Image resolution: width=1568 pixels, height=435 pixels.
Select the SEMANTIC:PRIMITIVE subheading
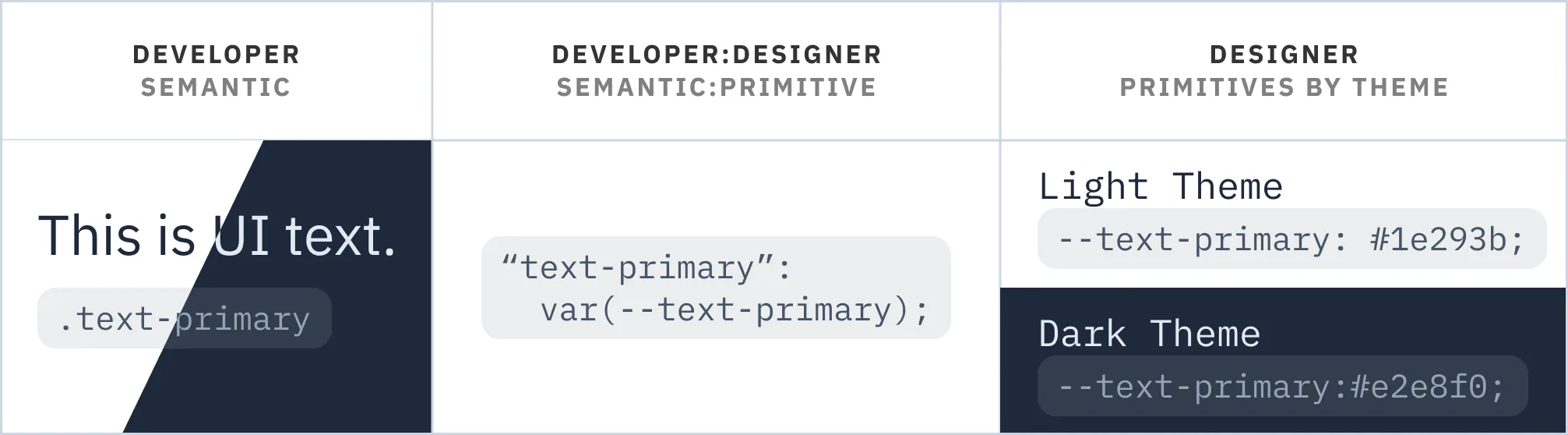coord(717,87)
